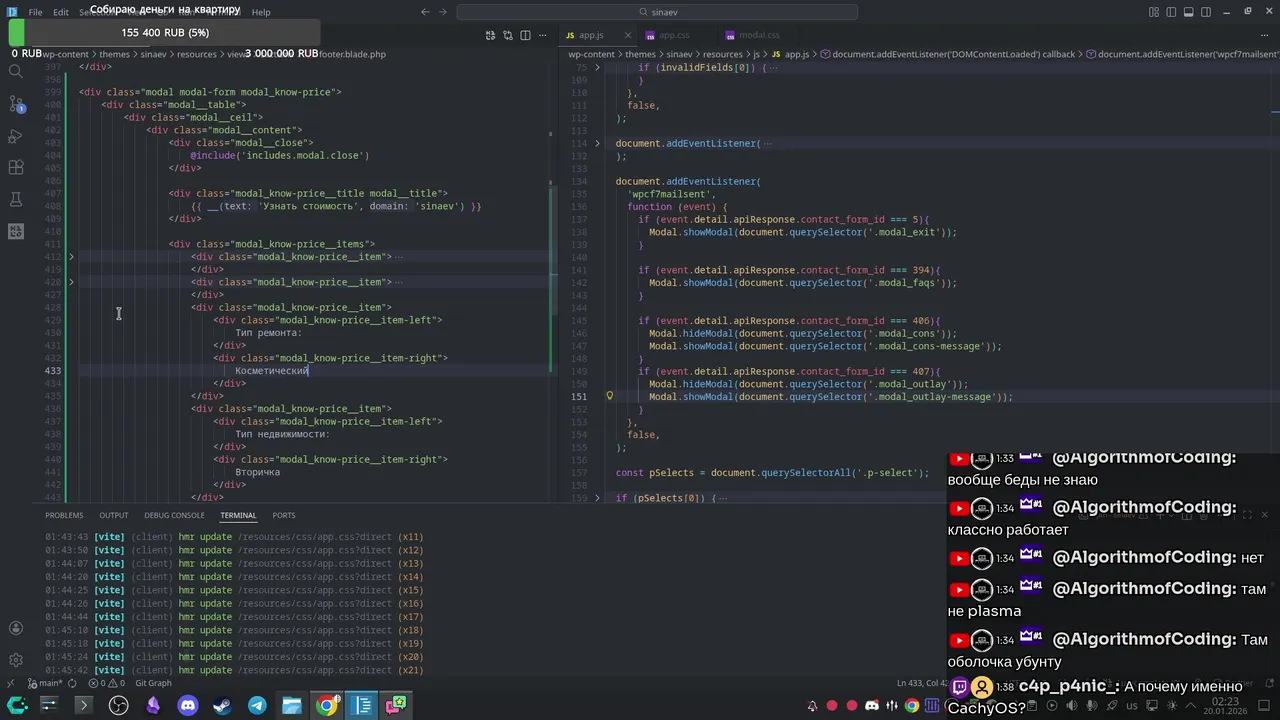Image resolution: width=1280 pixels, height=720 pixels.
Task: Click errors and warnings count in status bar
Action: click(x=106, y=683)
